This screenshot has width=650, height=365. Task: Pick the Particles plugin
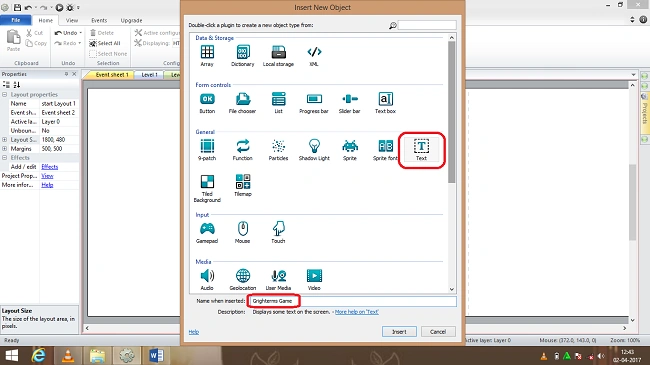pos(278,150)
